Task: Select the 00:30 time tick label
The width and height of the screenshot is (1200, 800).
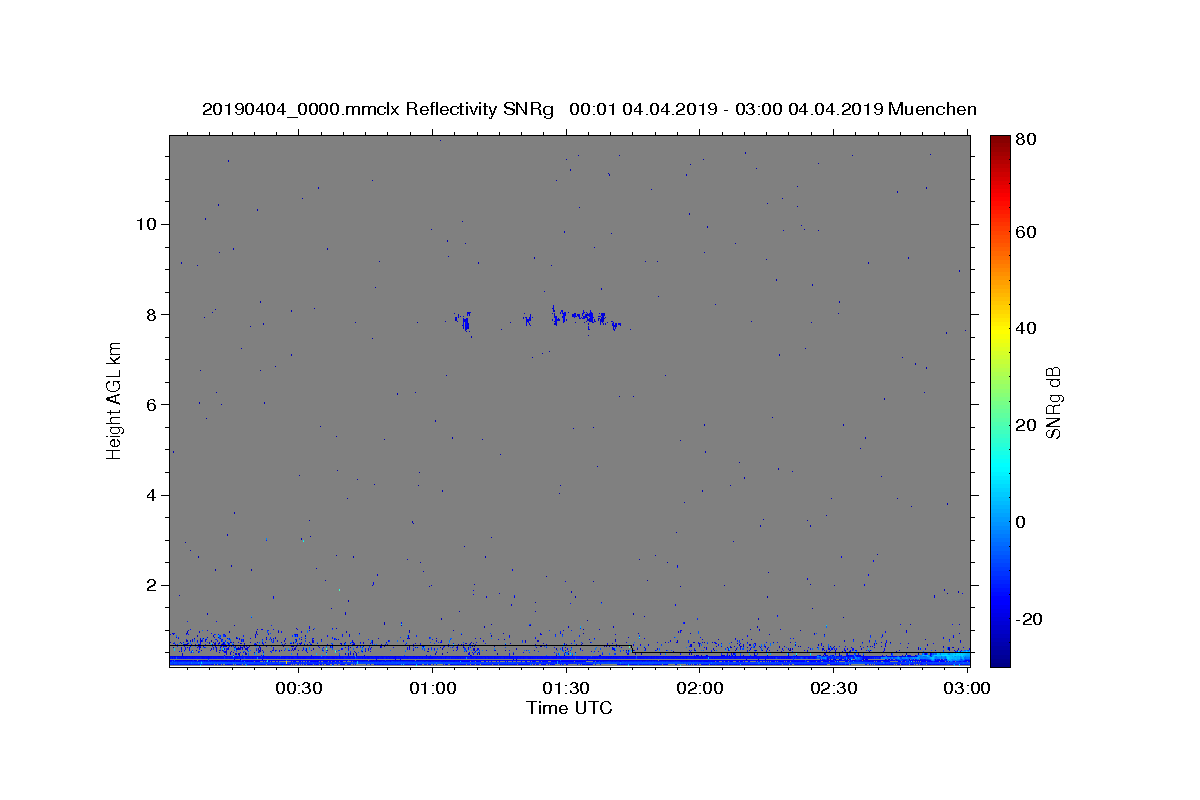Action: tap(298, 689)
